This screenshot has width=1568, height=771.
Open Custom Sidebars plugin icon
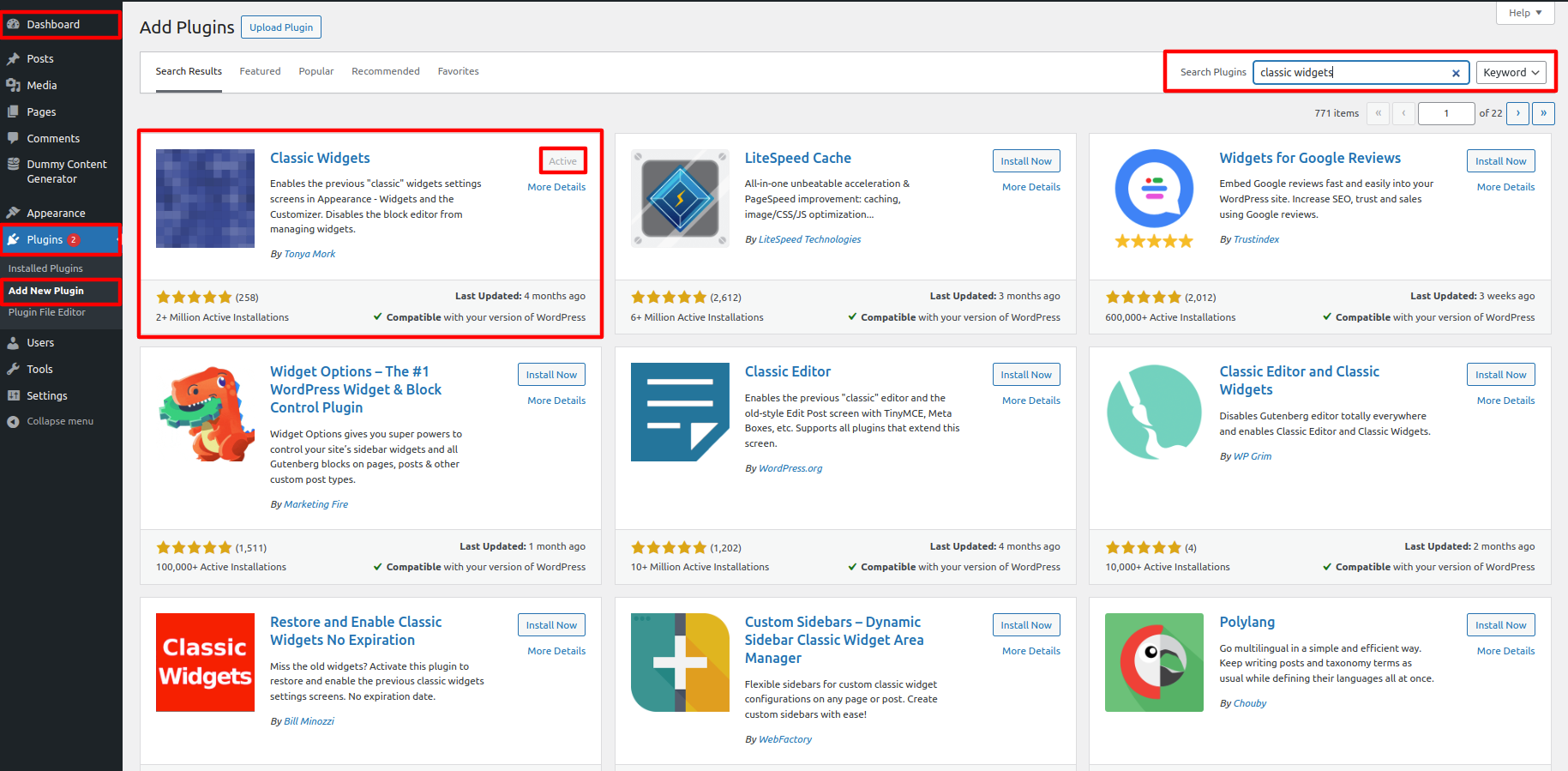680,662
